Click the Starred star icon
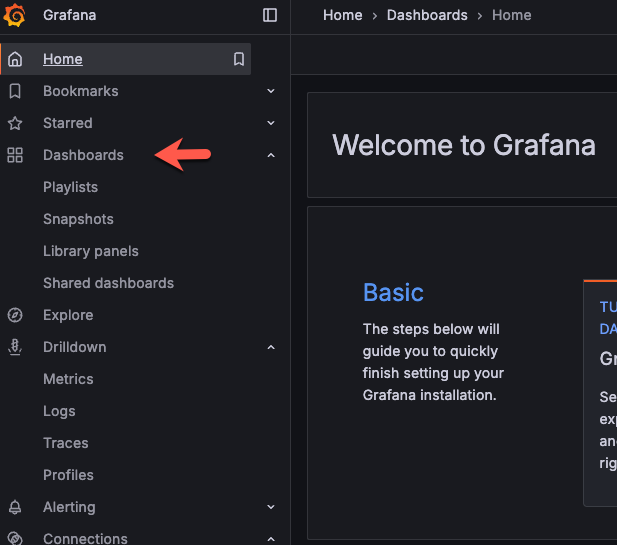This screenshot has width=617, height=545. [15, 123]
